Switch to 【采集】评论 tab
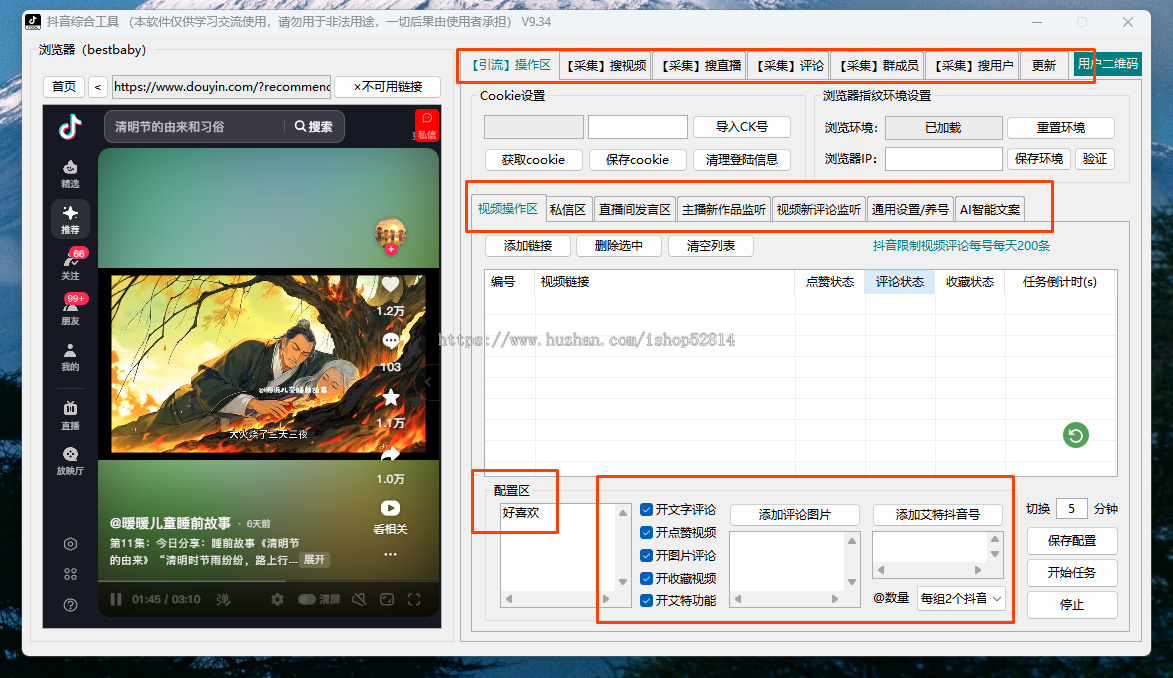The image size is (1173, 678). coord(790,66)
